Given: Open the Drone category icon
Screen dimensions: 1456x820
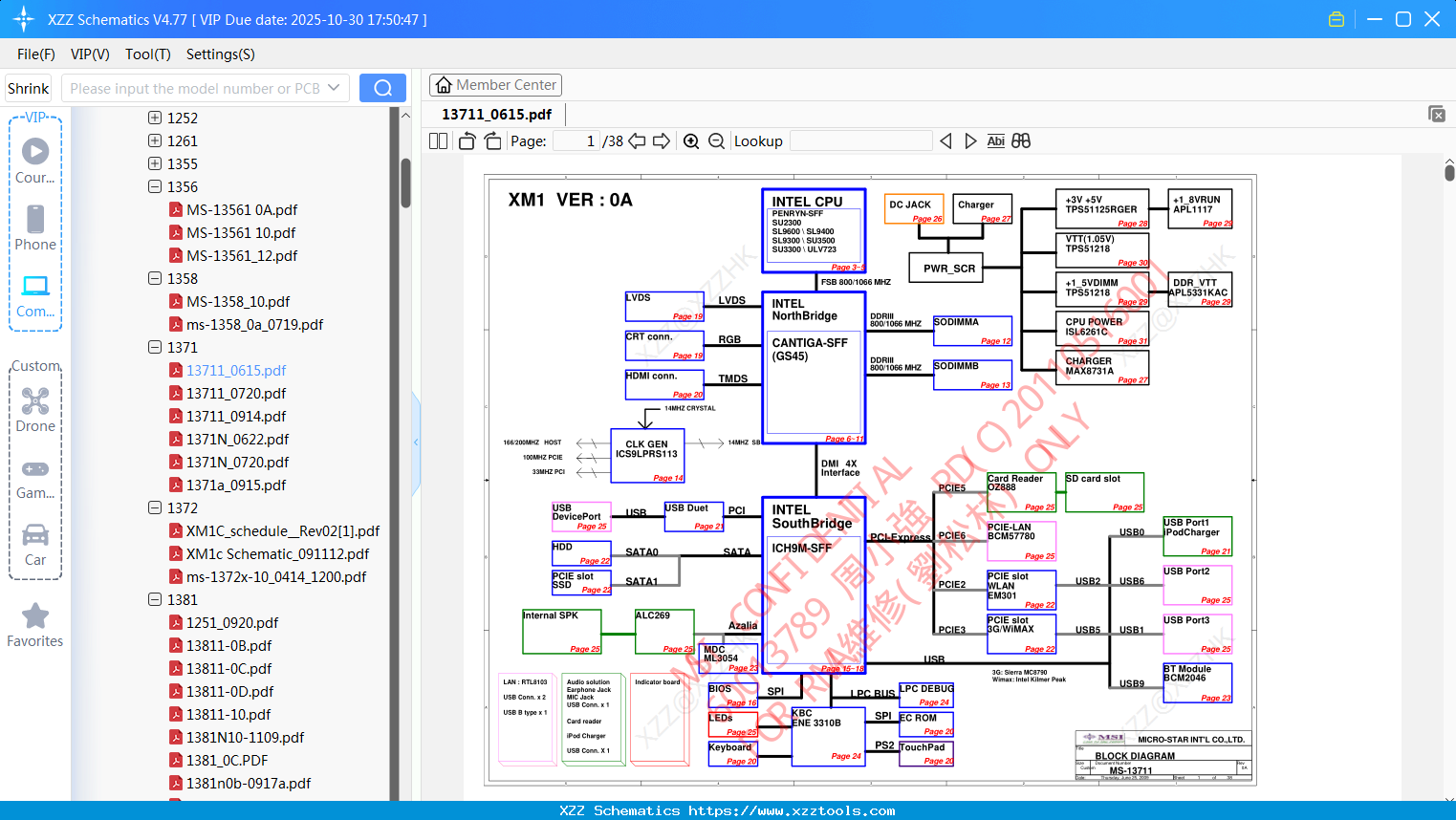Looking at the screenshot, I should tap(35, 400).
